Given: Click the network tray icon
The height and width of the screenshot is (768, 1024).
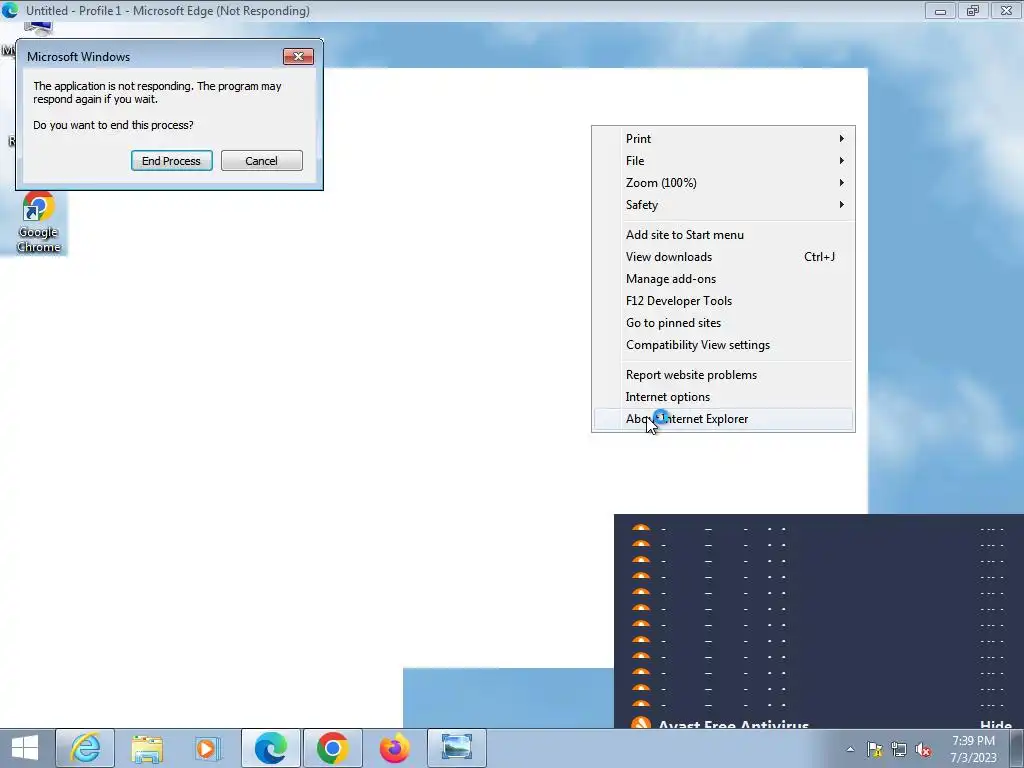Looking at the screenshot, I should coord(899,749).
